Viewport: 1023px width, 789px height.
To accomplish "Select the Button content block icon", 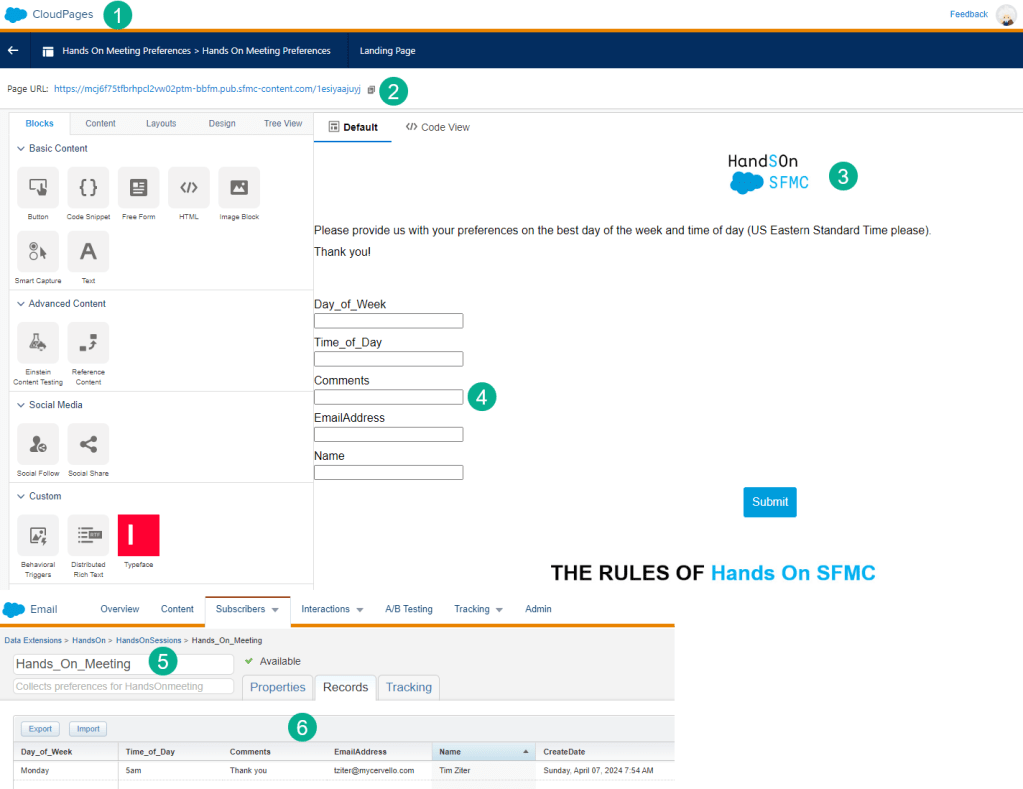I will tap(38, 188).
